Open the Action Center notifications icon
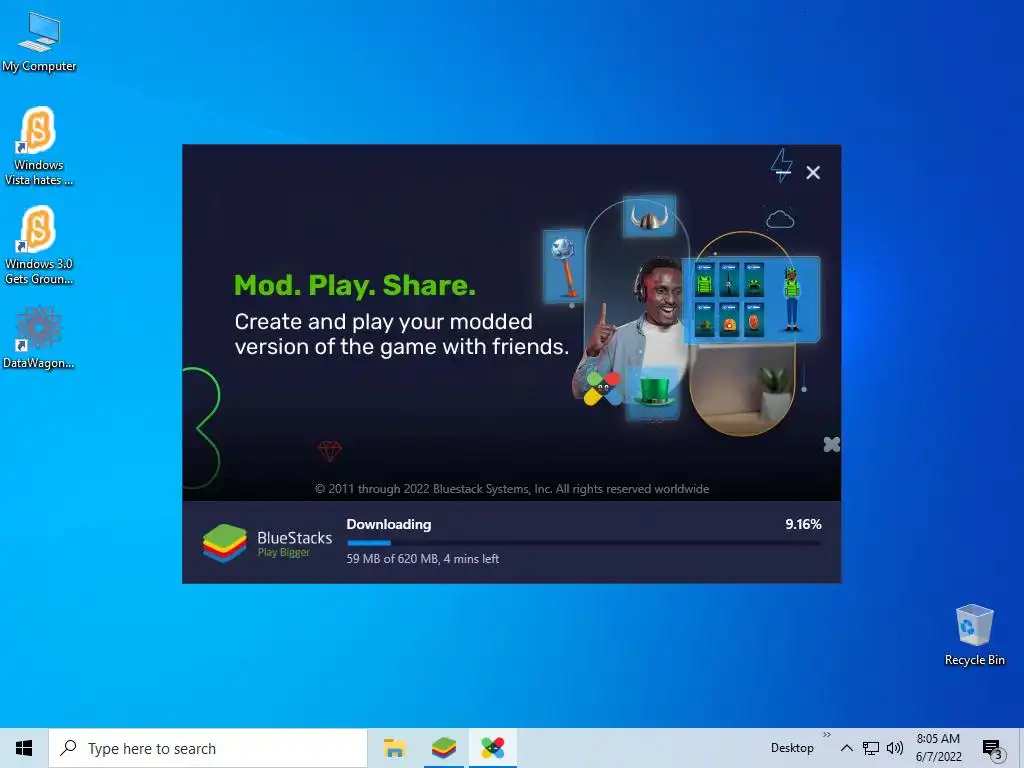The image size is (1024, 768). tap(993, 749)
